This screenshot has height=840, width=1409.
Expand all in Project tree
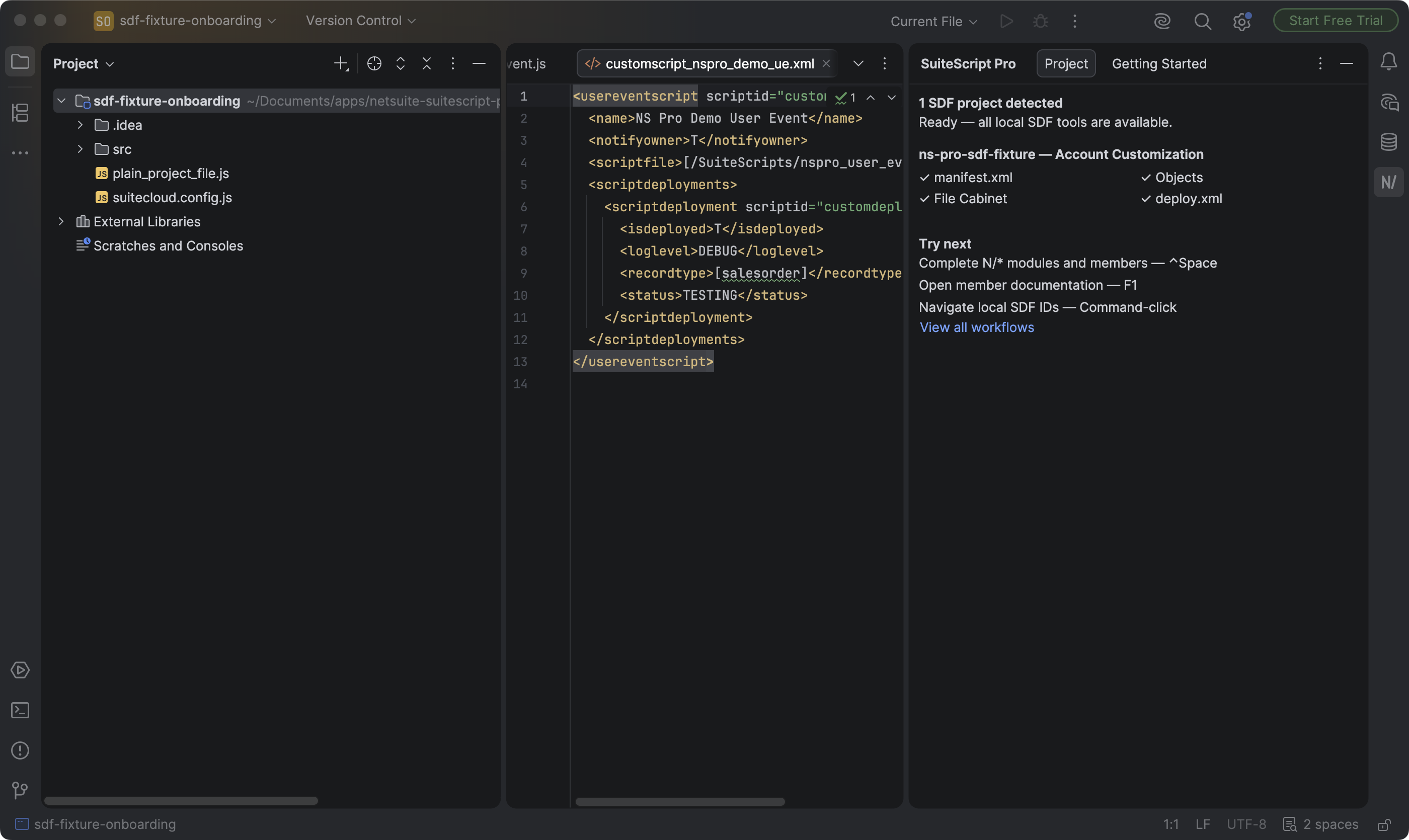401,63
